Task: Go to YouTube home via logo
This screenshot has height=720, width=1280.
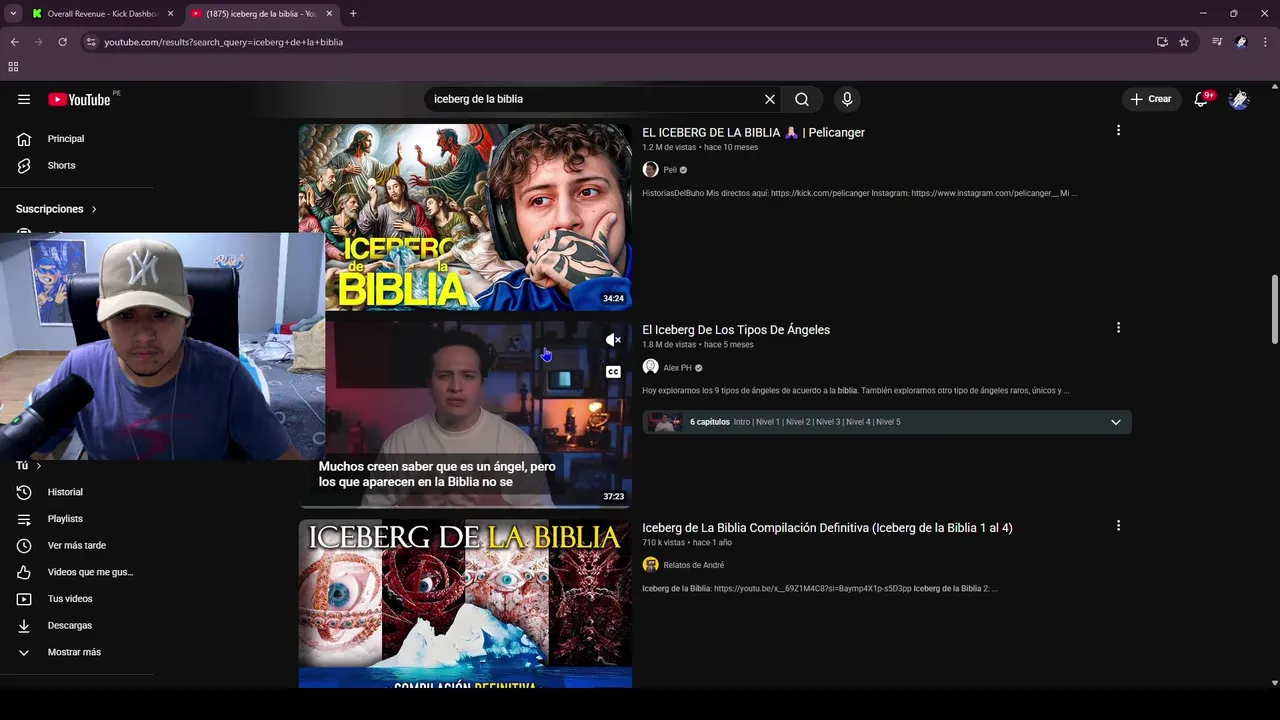Action: (79, 99)
